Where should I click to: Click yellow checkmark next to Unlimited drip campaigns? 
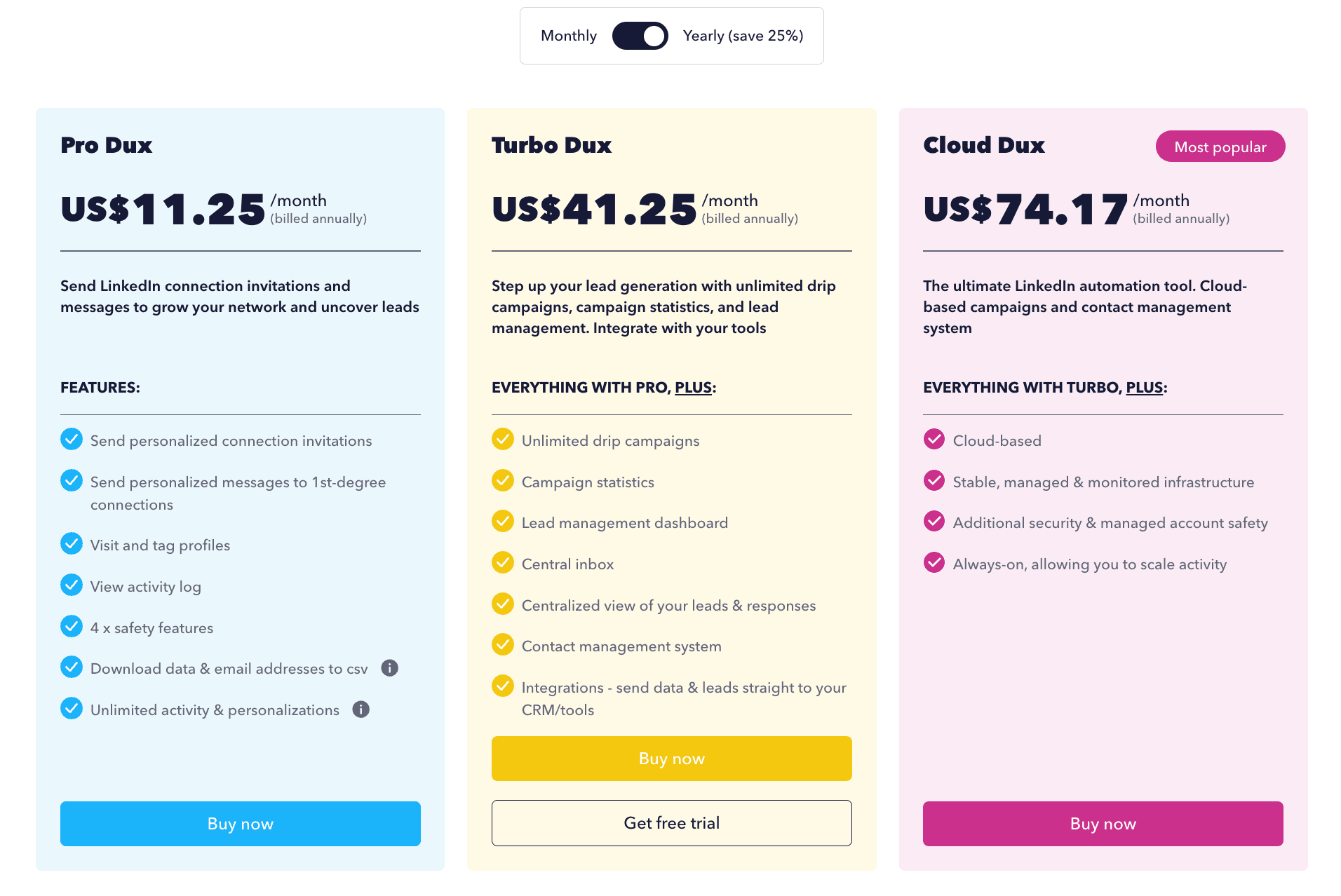pyautogui.click(x=503, y=440)
